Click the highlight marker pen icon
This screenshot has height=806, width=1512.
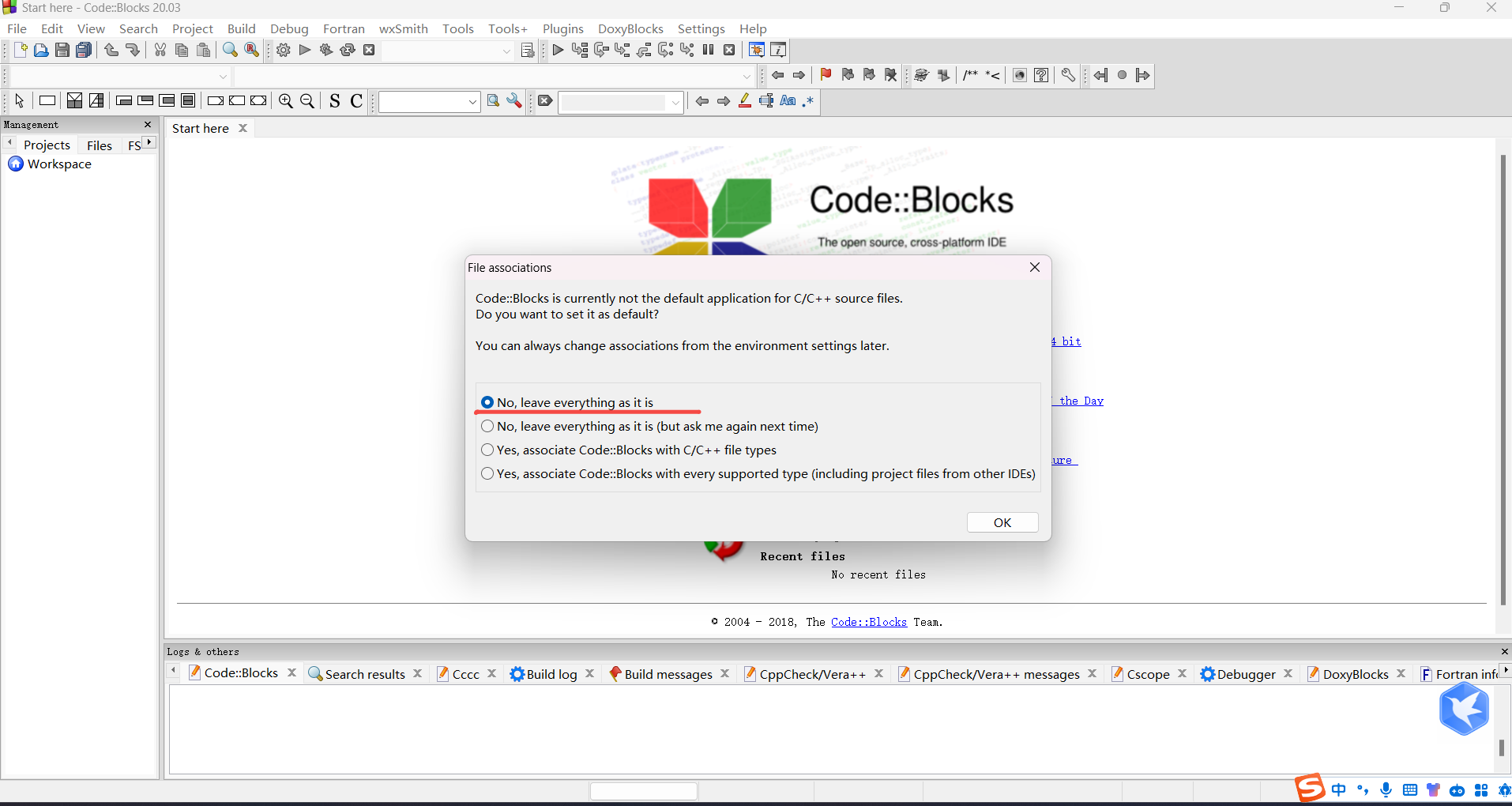pos(745,101)
